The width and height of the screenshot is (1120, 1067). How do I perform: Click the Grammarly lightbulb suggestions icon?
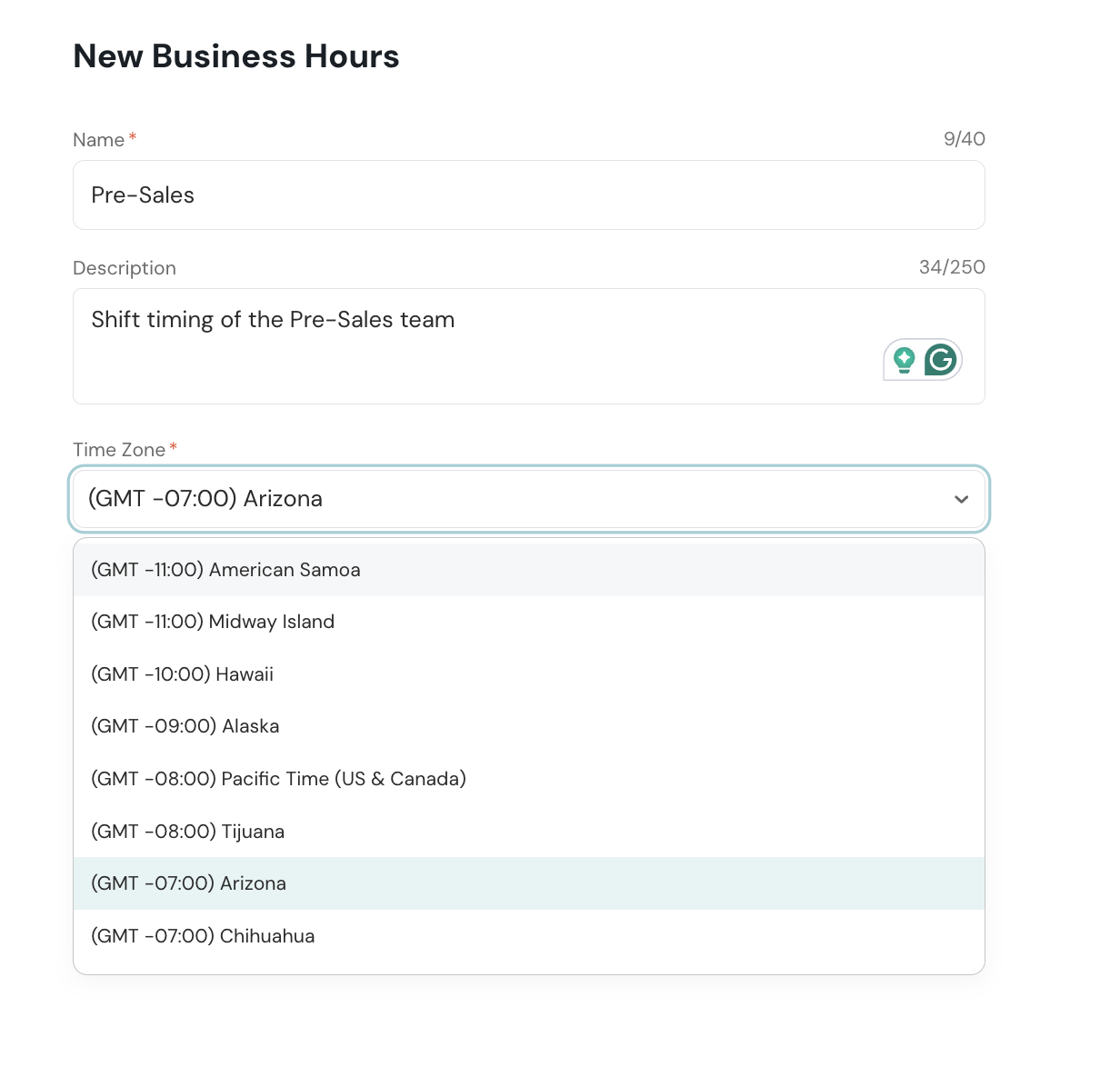[x=904, y=360]
